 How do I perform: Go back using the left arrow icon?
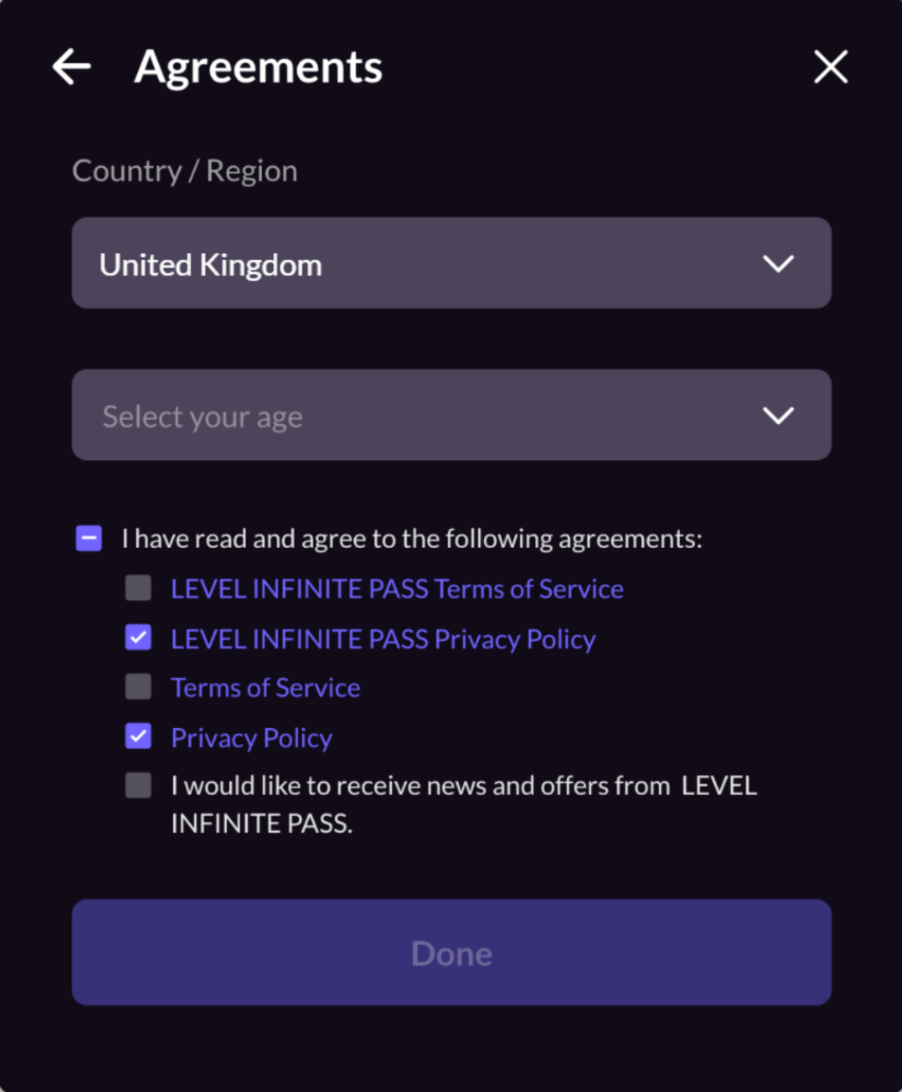coord(72,68)
